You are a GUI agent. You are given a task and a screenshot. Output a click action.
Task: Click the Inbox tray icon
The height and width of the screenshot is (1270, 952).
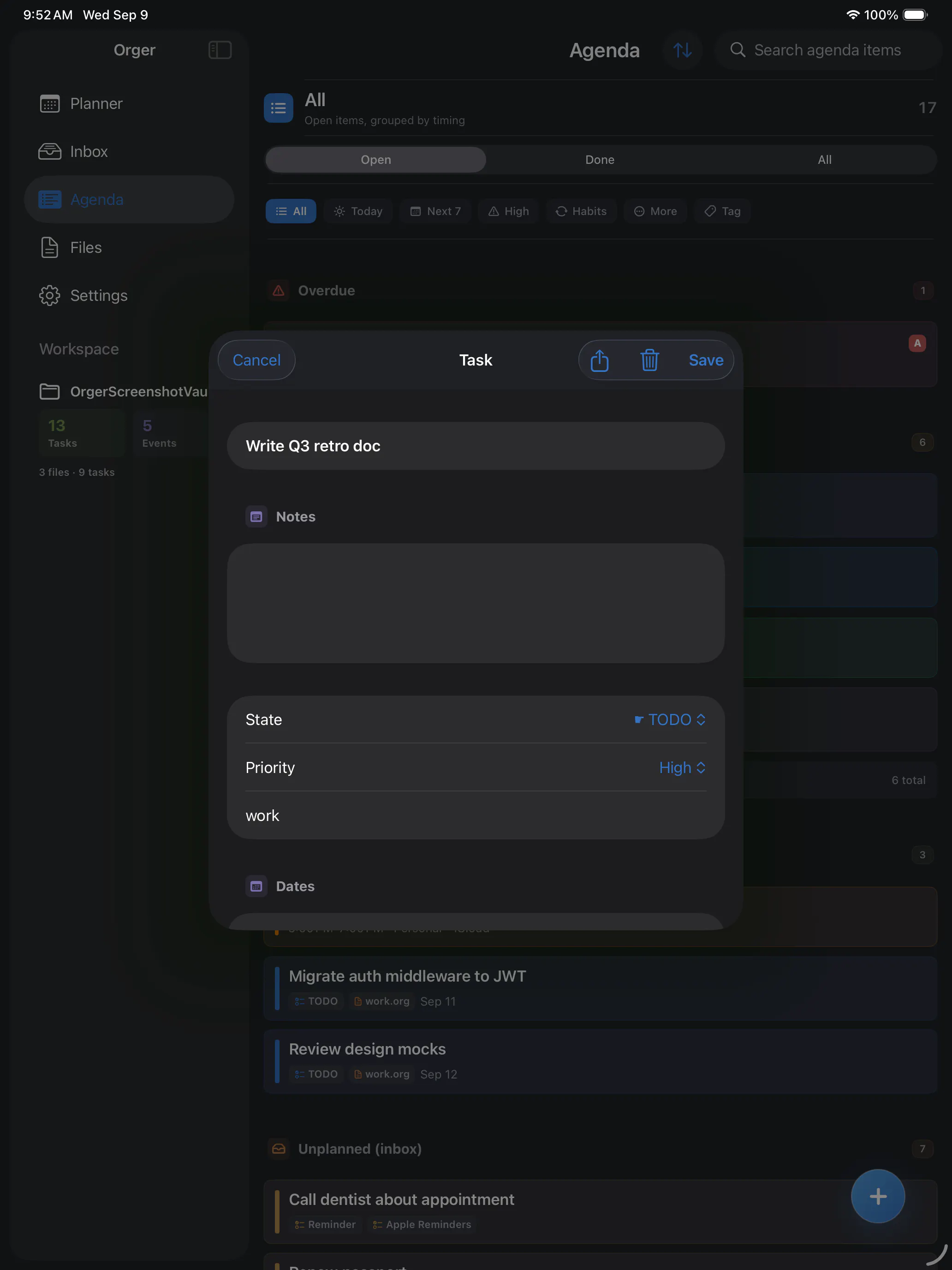tap(50, 151)
